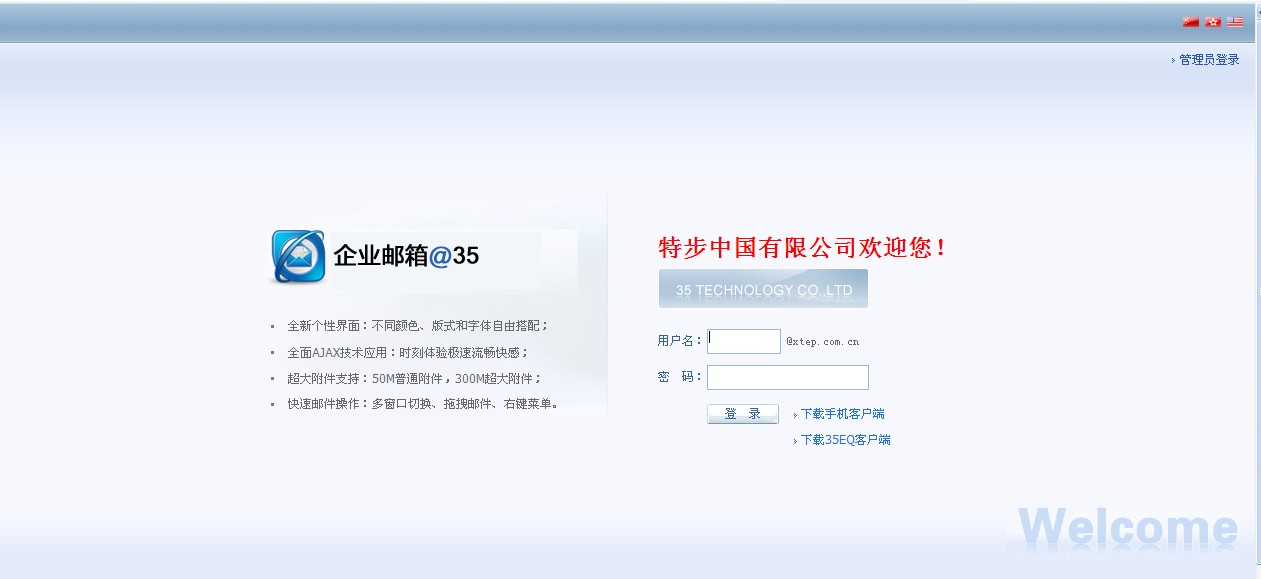Click the 企业邮箱@35 title text

click(406, 256)
